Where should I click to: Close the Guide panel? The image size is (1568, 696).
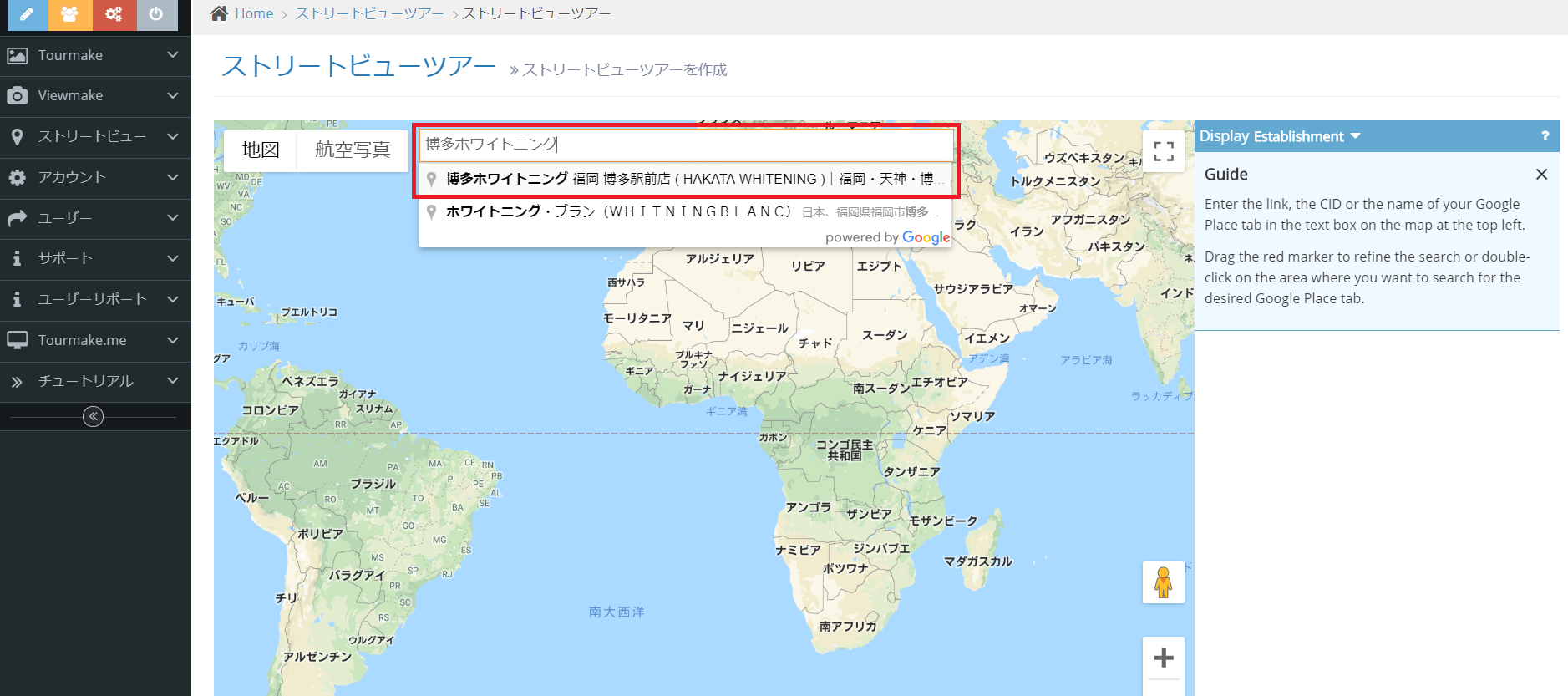coord(1542,174)
